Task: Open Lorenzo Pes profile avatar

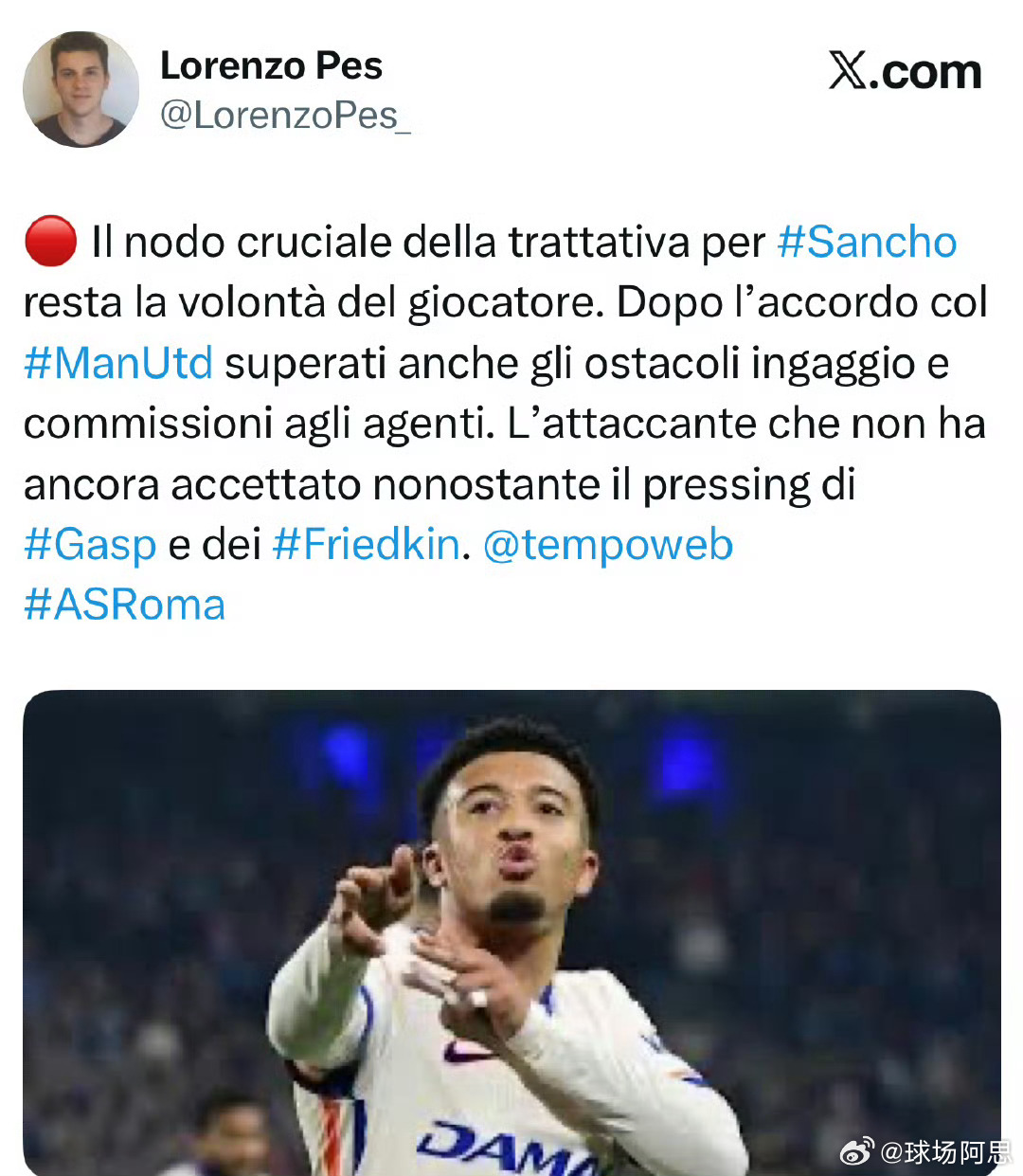Action: click(81, 90)
